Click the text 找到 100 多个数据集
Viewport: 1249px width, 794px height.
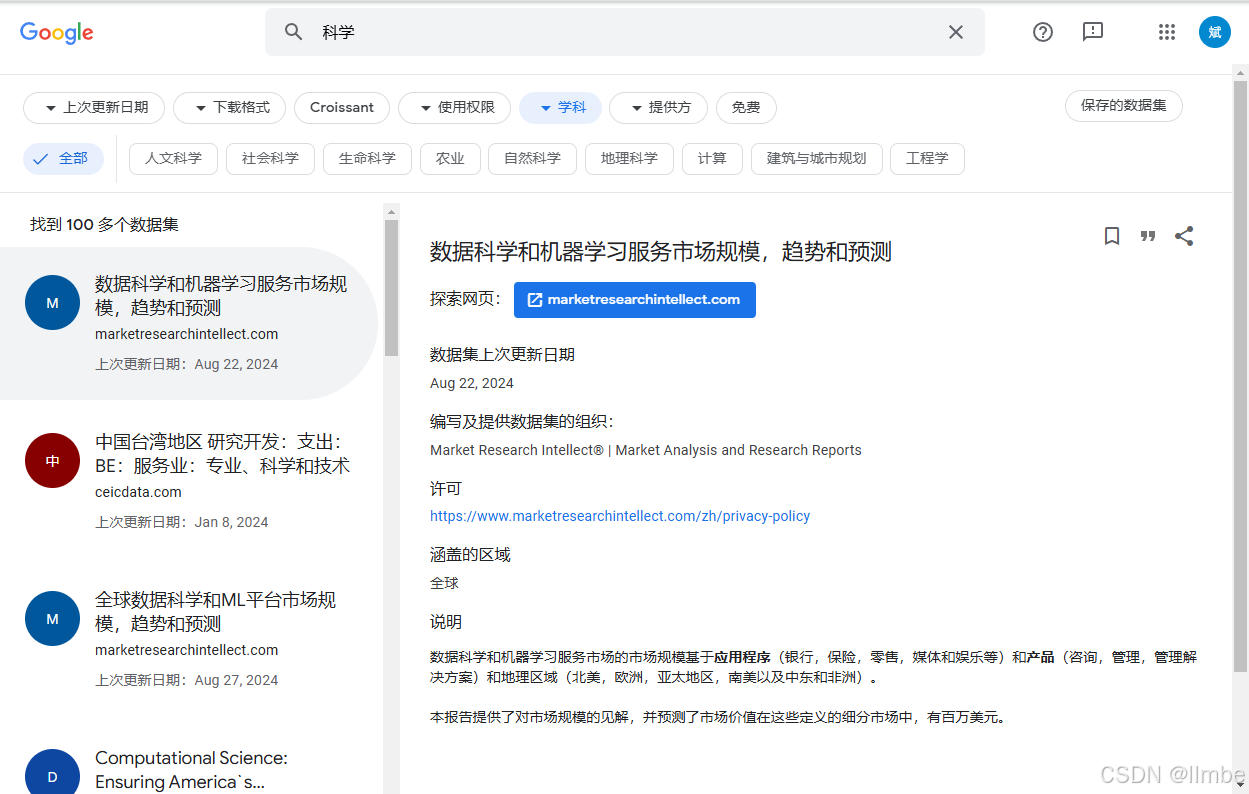coord(104,225)
